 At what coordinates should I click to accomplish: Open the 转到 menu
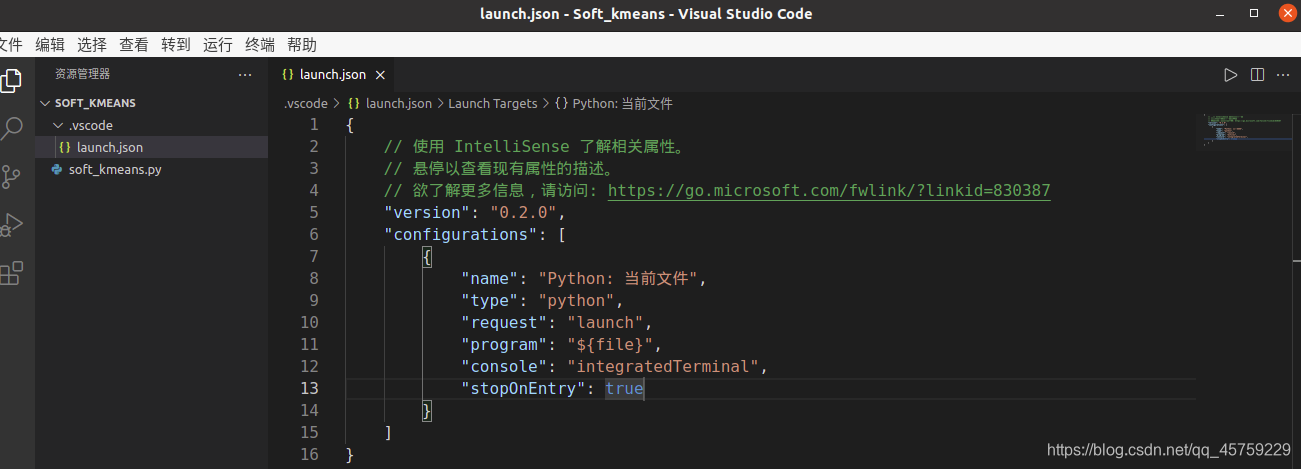pos(176,45)
